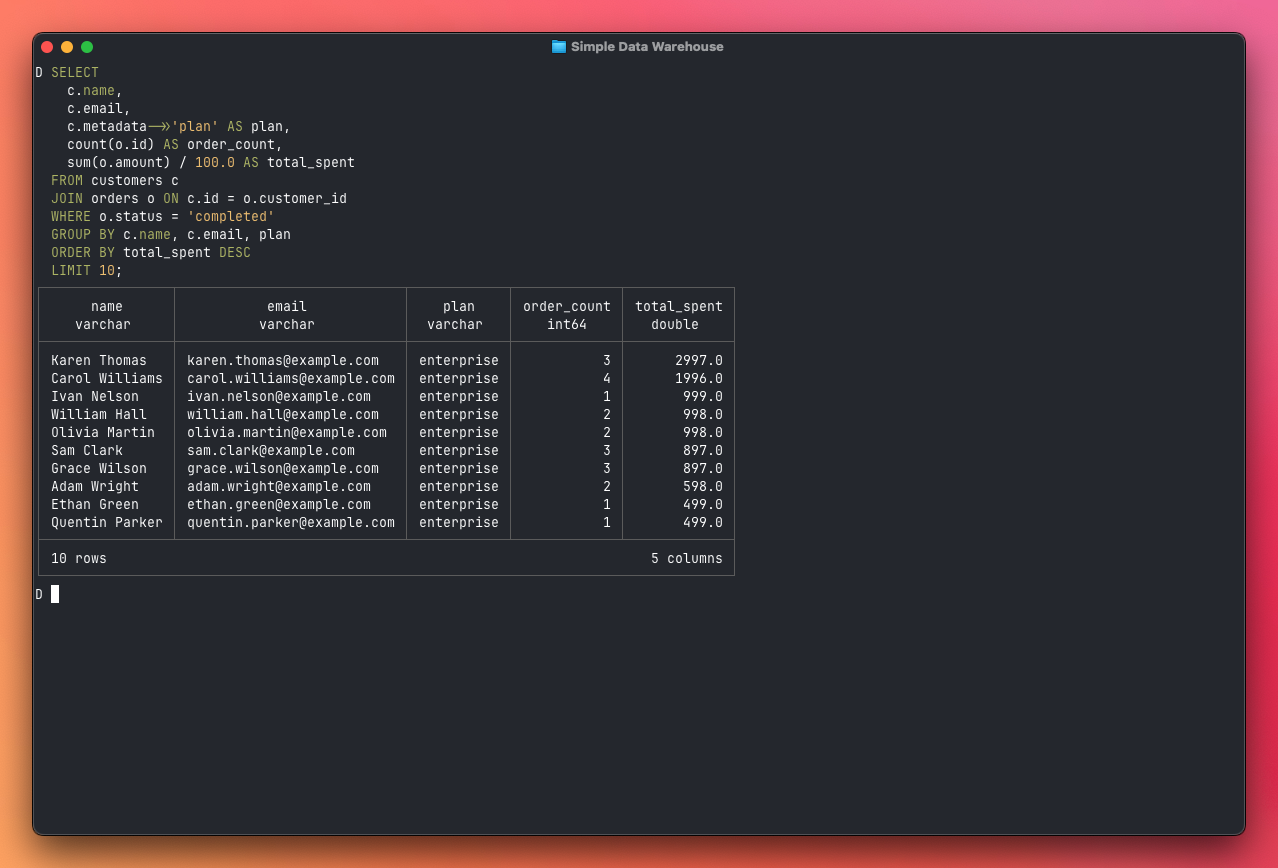
Task: Click the 2997.0 total_spent value
Action: [x=699, y=361]
